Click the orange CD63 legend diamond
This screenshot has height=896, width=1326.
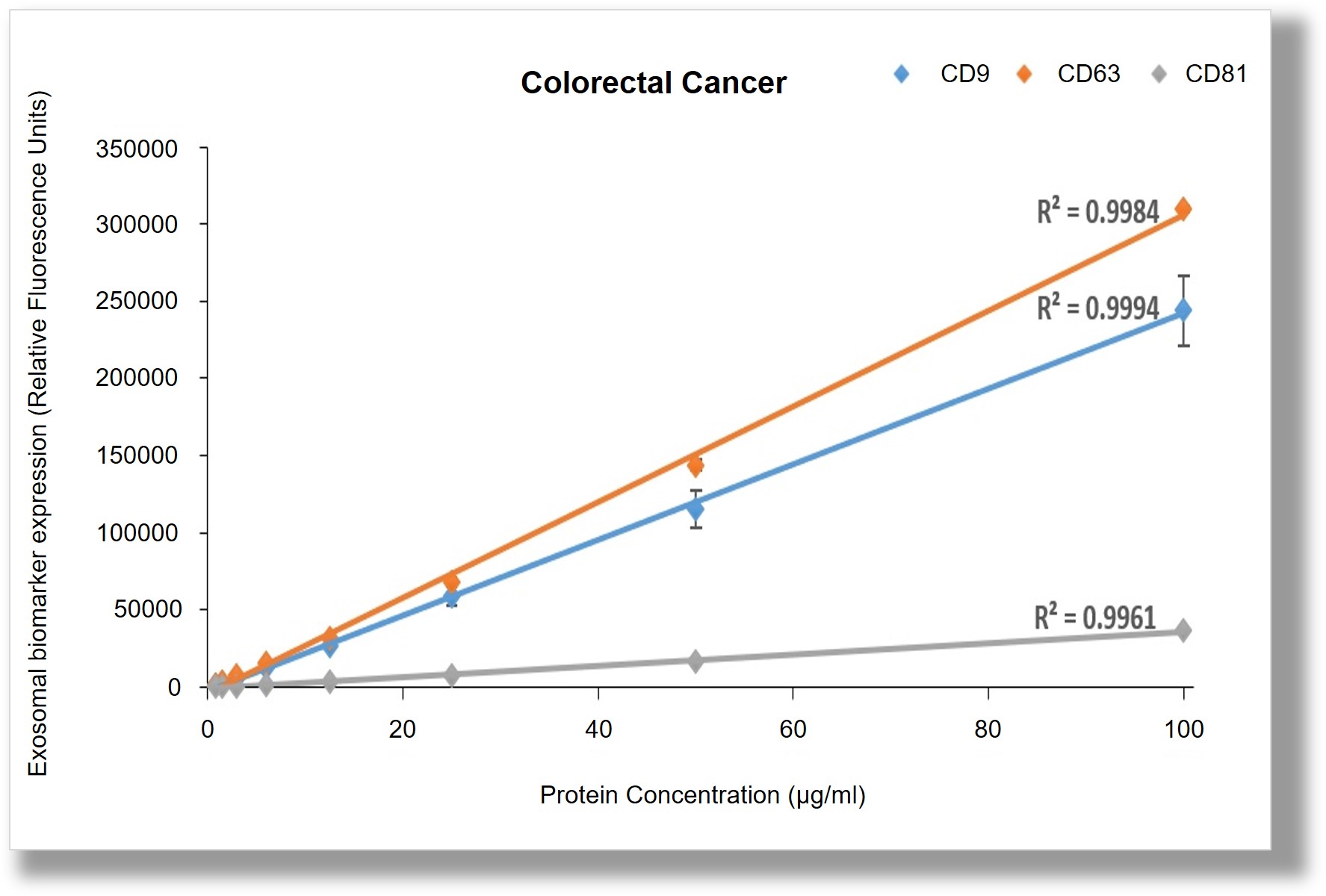tap(1024, 74)
